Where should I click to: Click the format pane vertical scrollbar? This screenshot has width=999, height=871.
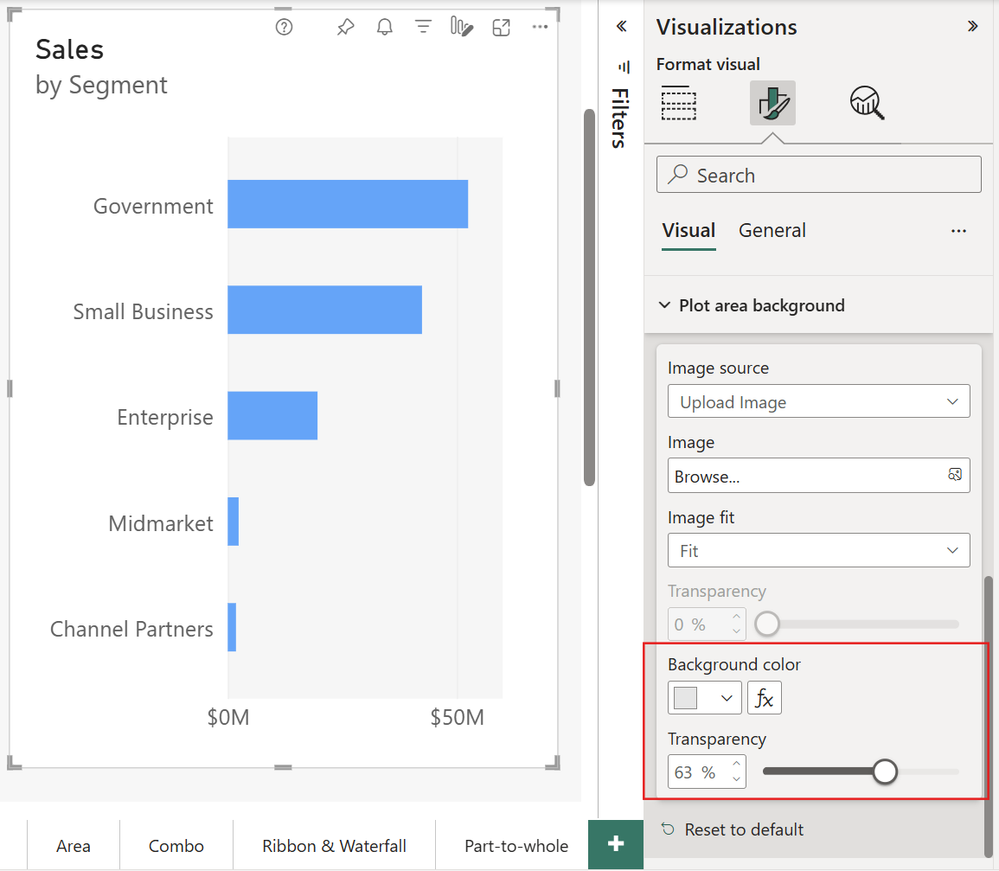pyautogui.click(x=988, y=716)
